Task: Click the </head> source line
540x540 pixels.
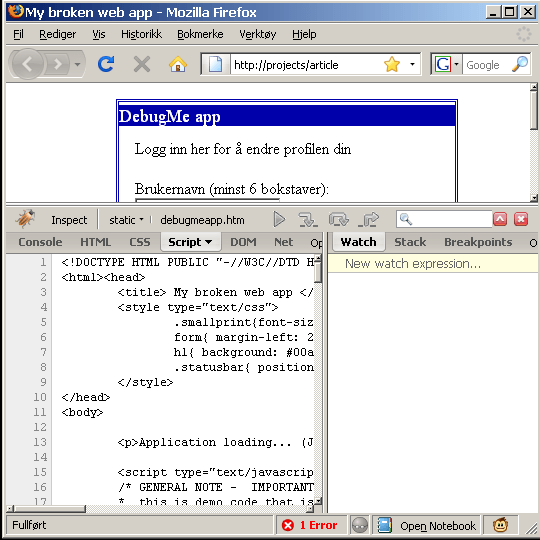Action: 86,397
